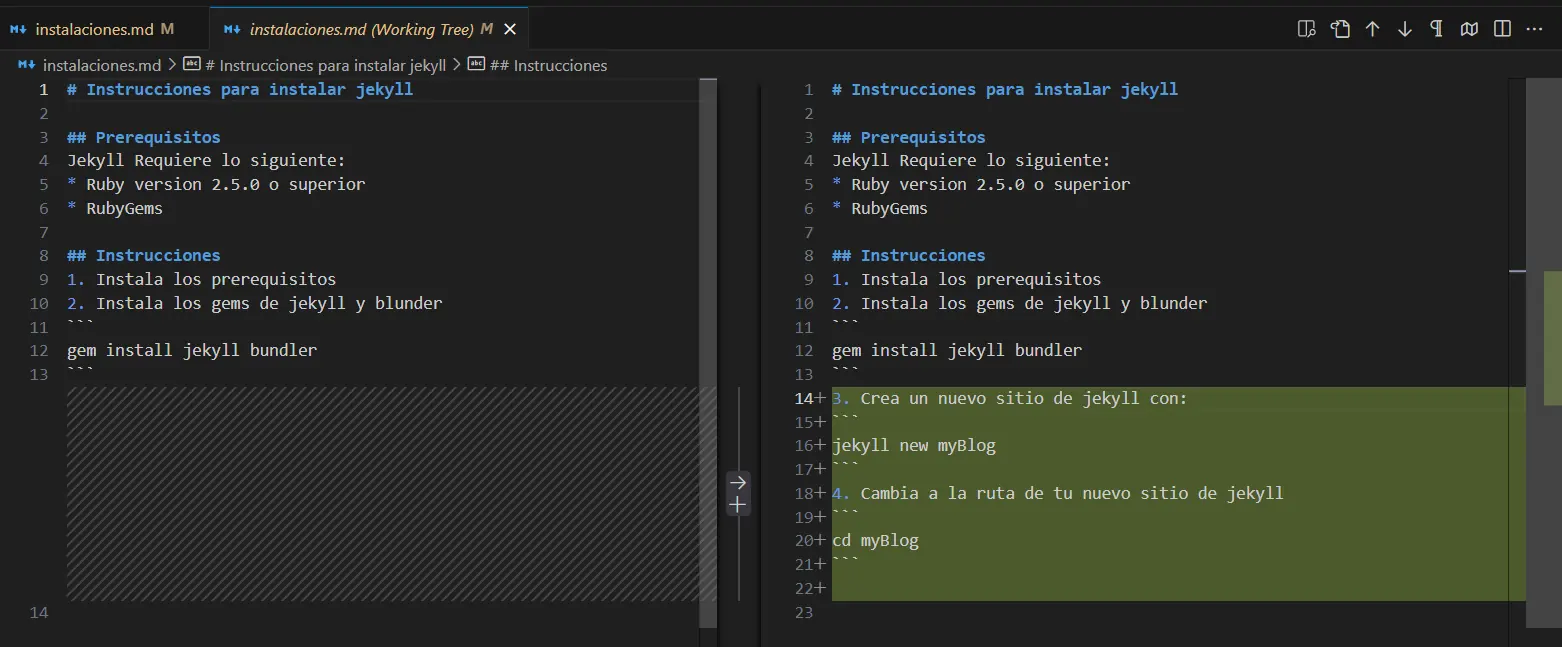Click the Open File icon
Screen dimensions: 1562x647
[x=1340, y=29]
